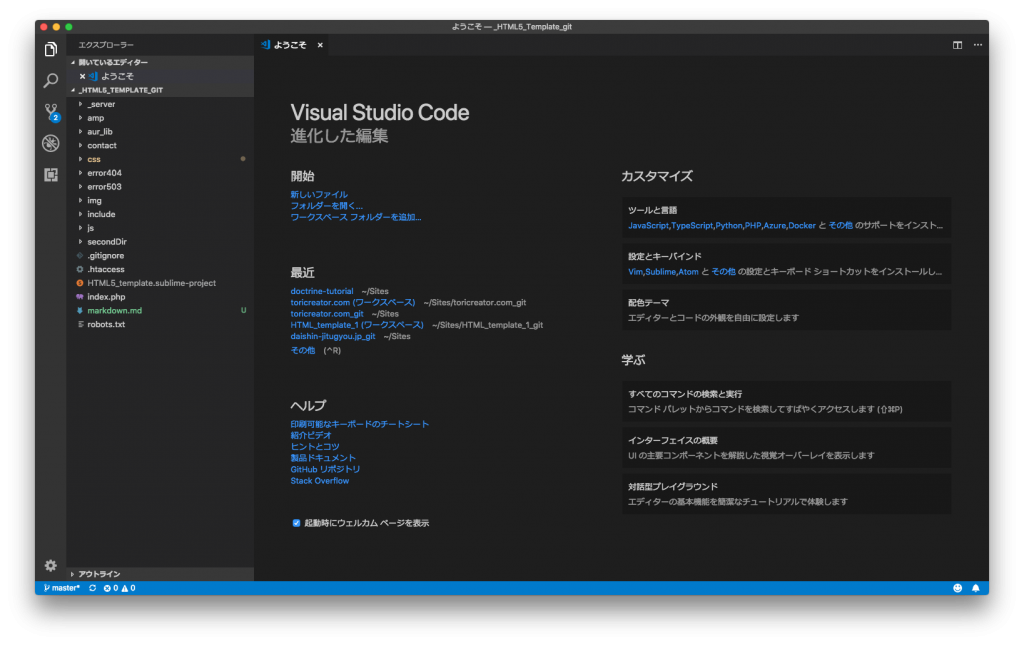Toggle 起動時にウェルカム ページを表示 checkbox
The width and height of the screenshot is (1024, 645).
point(296,523)
